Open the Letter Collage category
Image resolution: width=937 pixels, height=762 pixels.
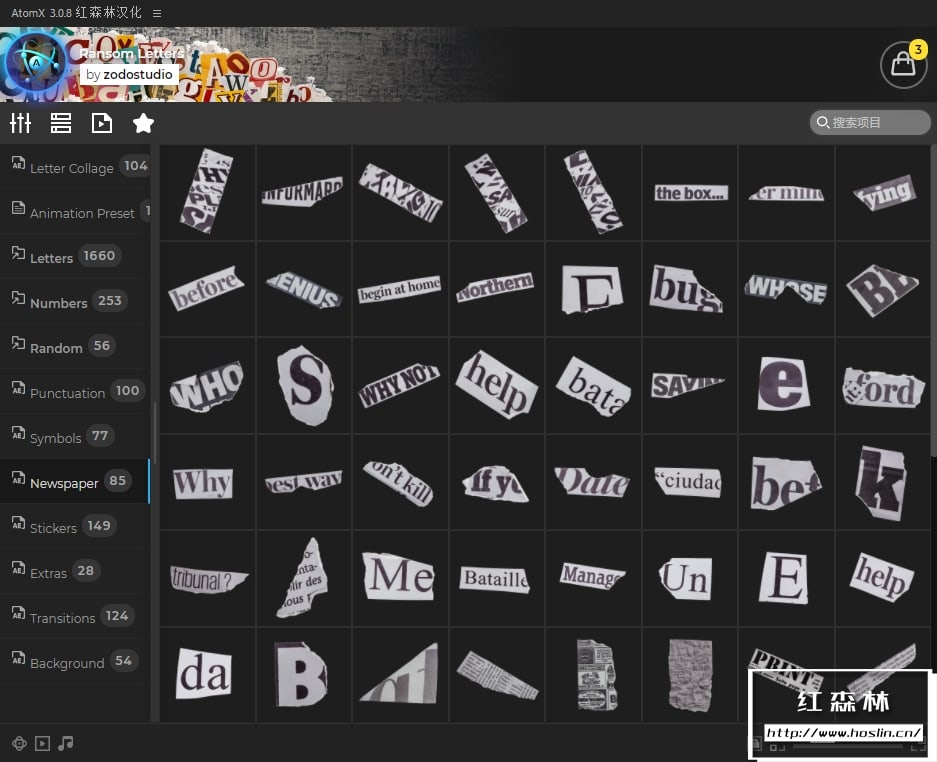(x=75, y=167)
